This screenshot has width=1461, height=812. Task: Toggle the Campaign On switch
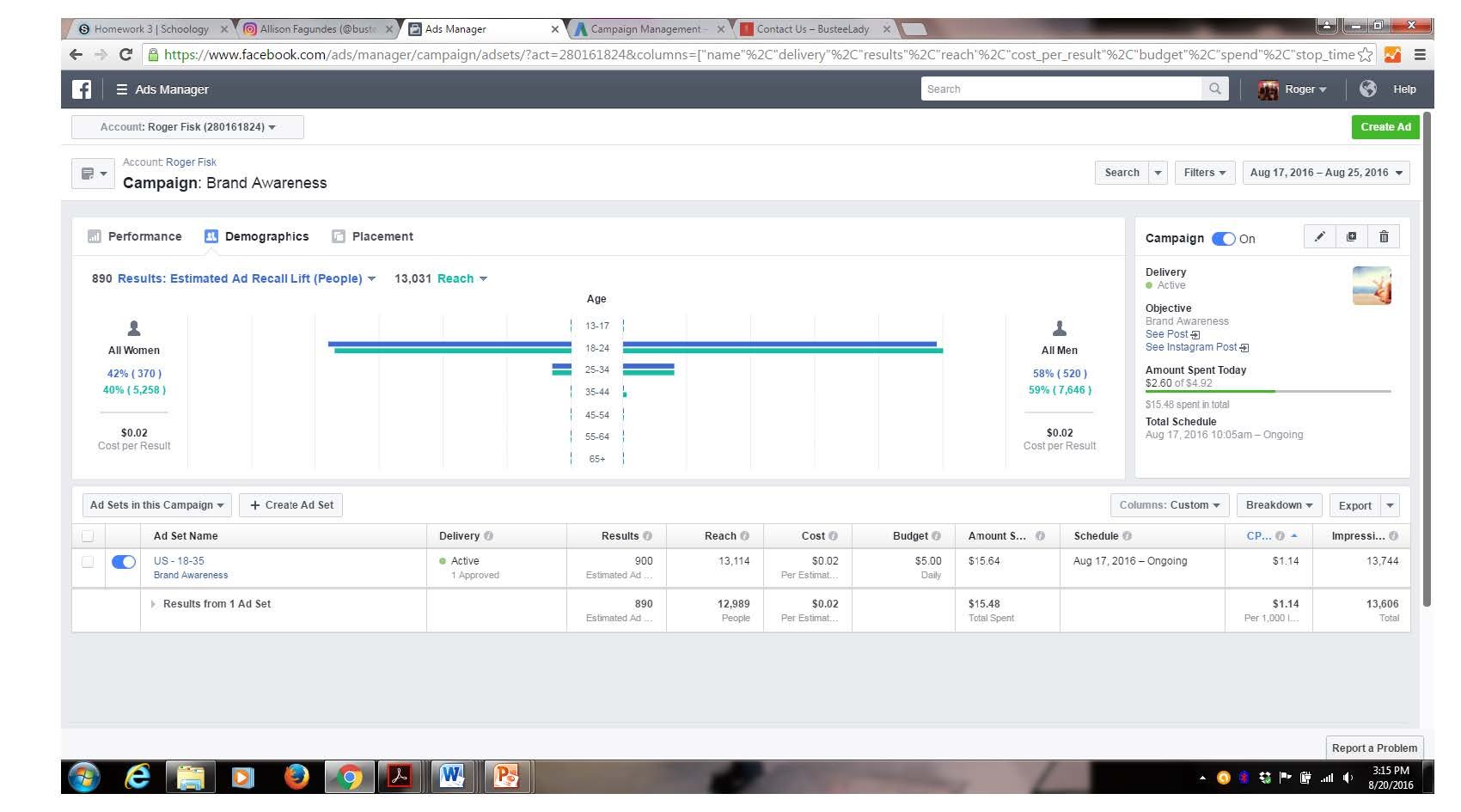pyautogui.click(x=1224, y=239)
